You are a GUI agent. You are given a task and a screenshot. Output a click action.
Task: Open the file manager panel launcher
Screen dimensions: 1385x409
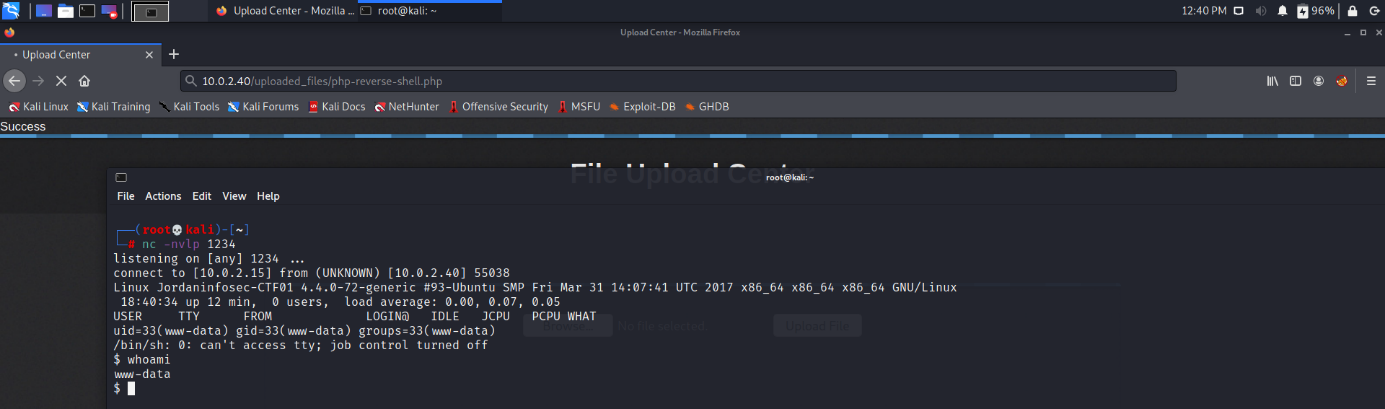(65, 11)
